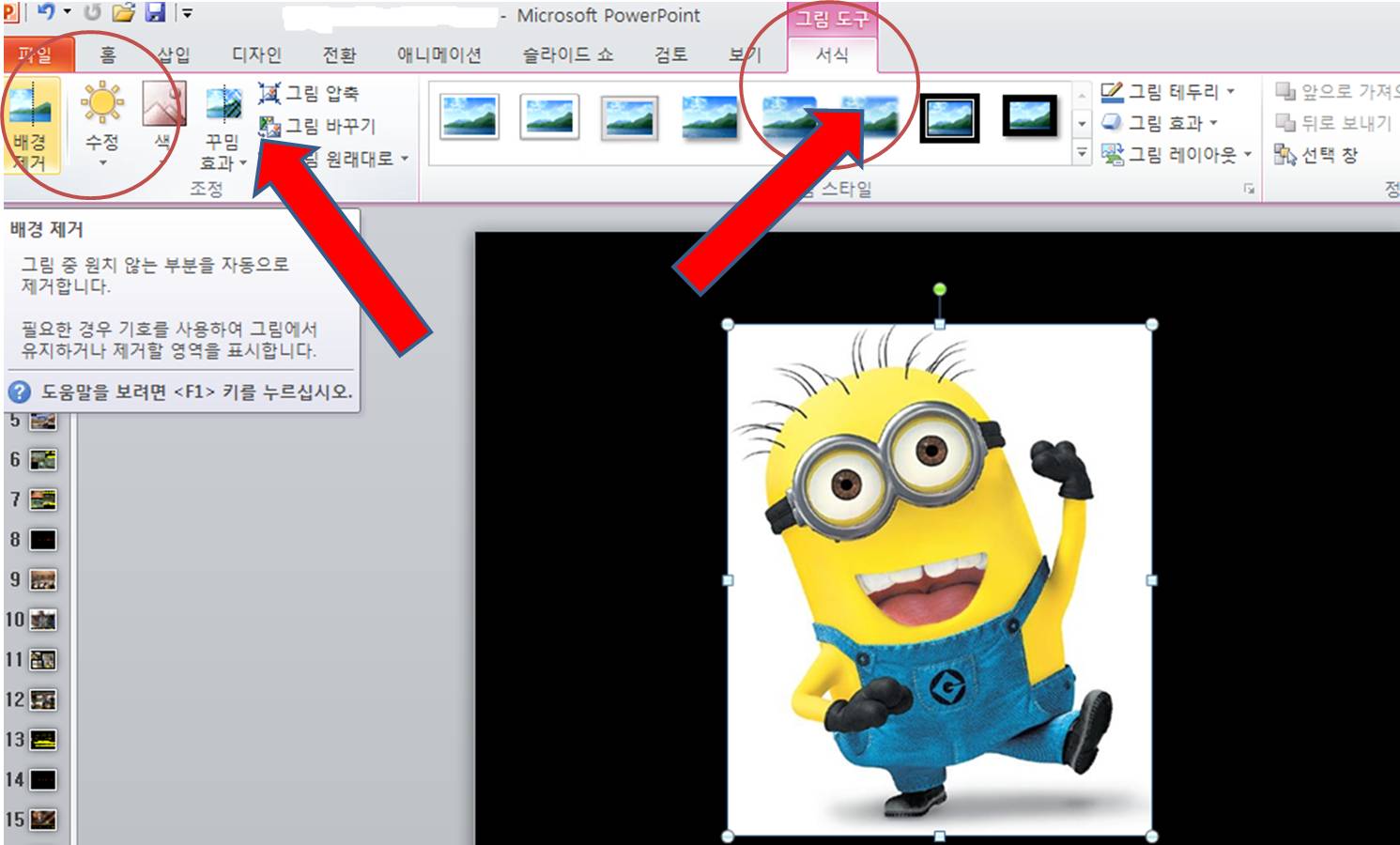This screenshot has width=1400, height=845.
Task: Select slide 7 thumbnail
Action: point(43,499)
